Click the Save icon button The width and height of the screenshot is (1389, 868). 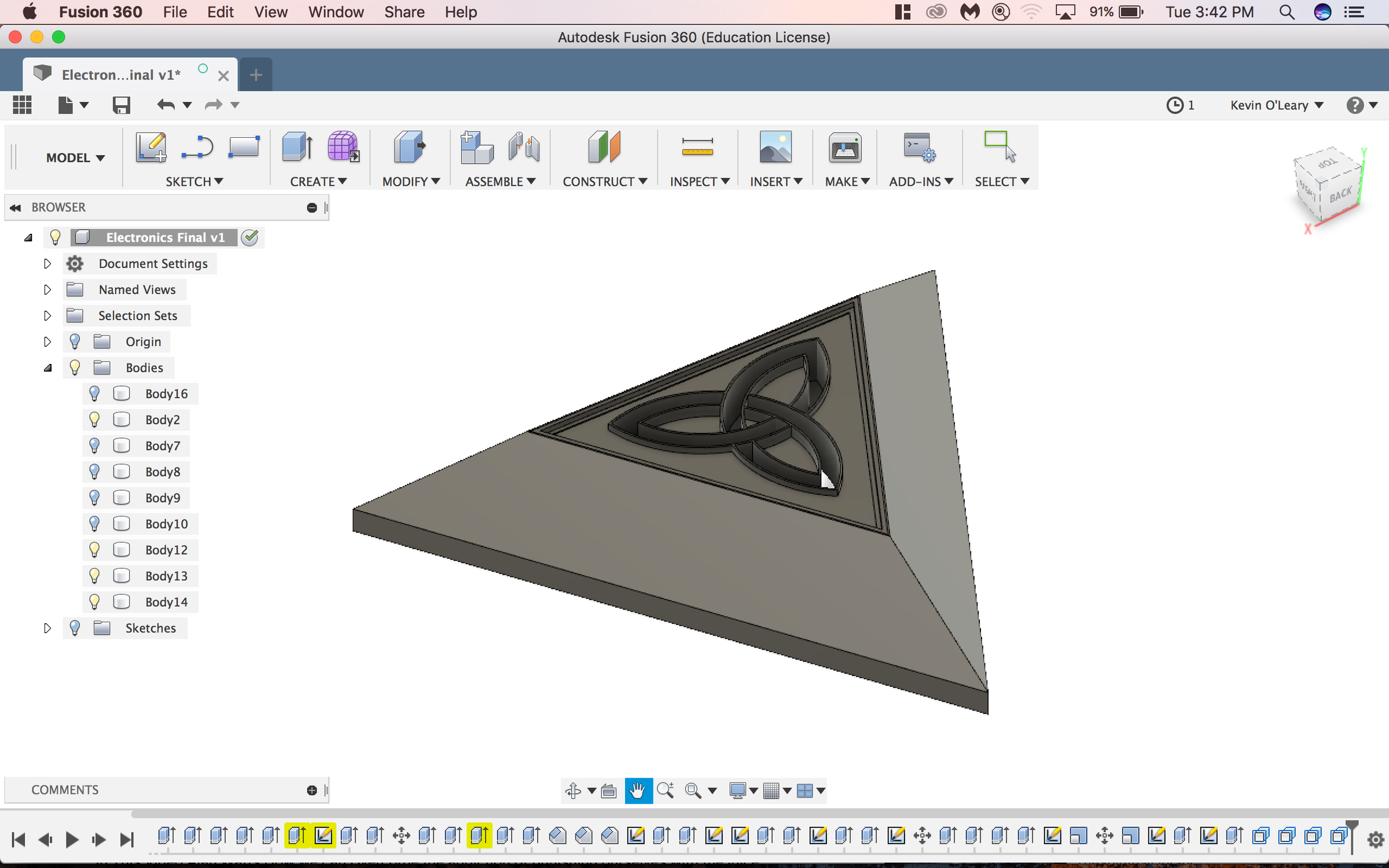121,105
